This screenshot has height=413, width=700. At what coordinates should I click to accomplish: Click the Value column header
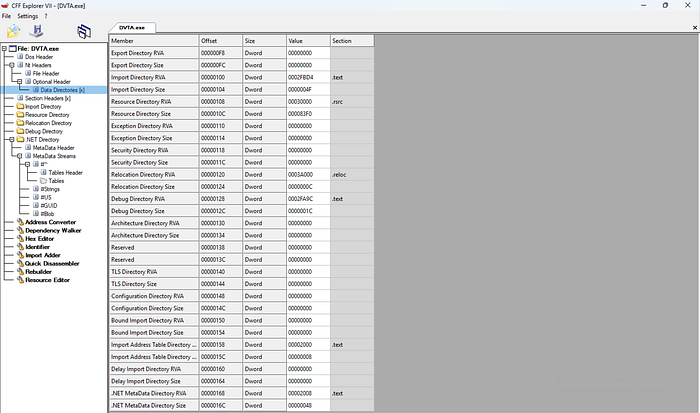[308, 41]
